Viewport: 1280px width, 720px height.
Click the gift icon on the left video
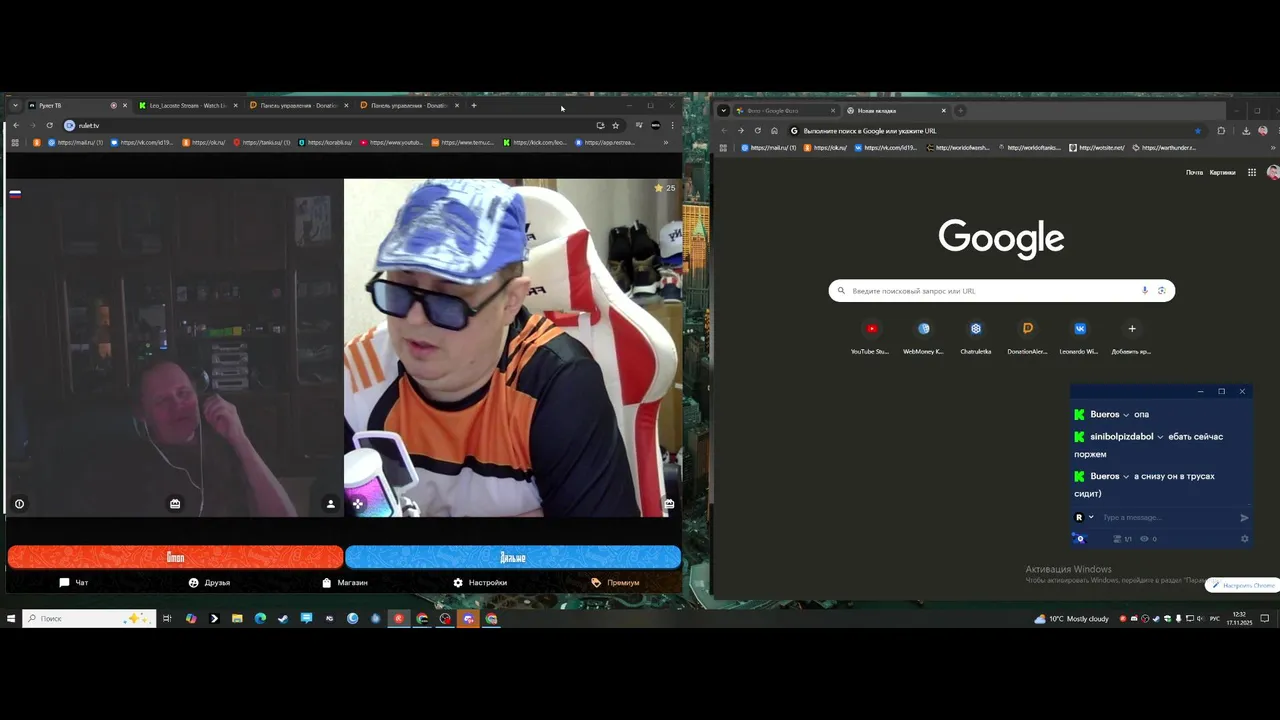tap(175, 504)
